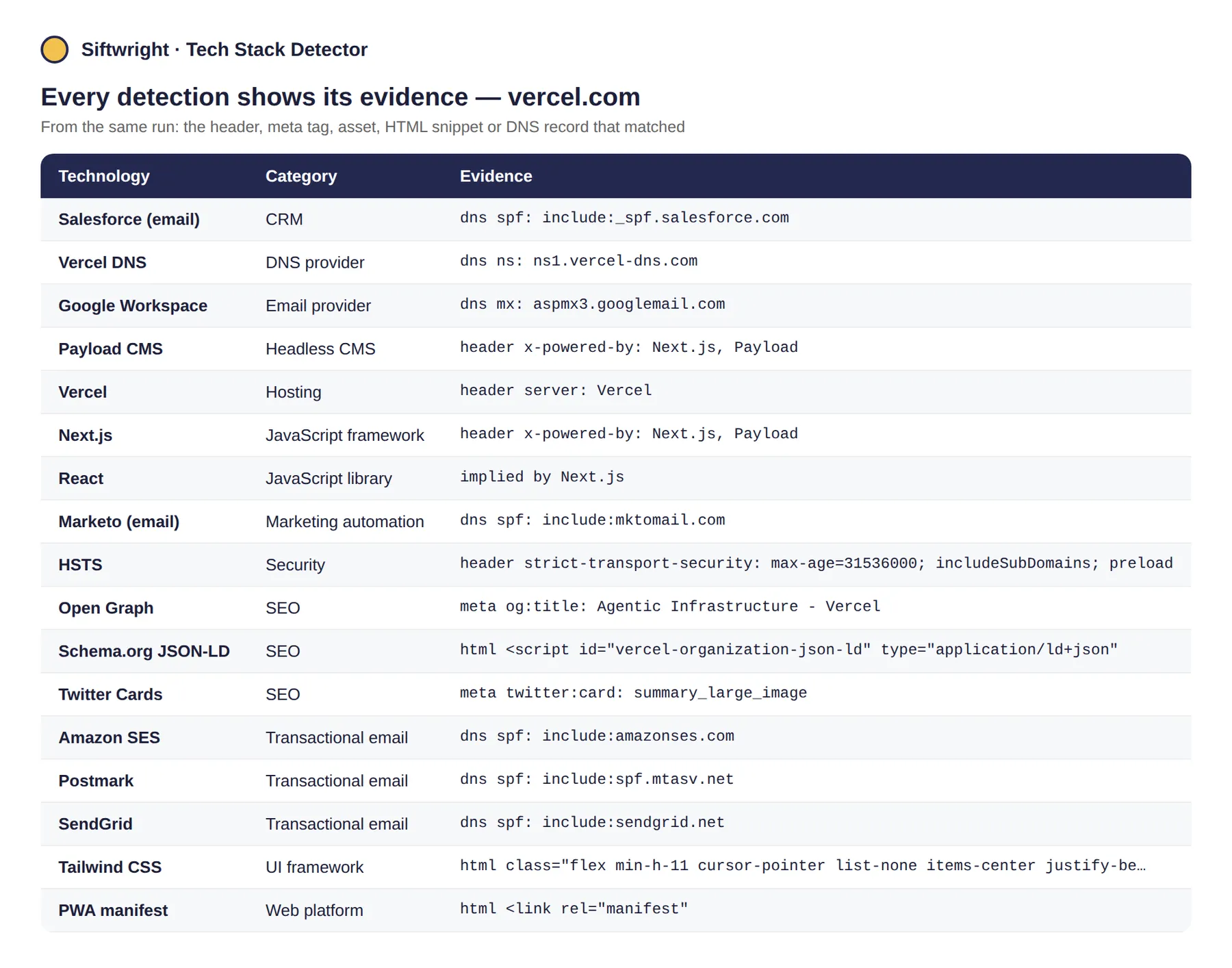1232x968 pixels.
Task: Select the PWA manifest row name
Action: [113, 909]
